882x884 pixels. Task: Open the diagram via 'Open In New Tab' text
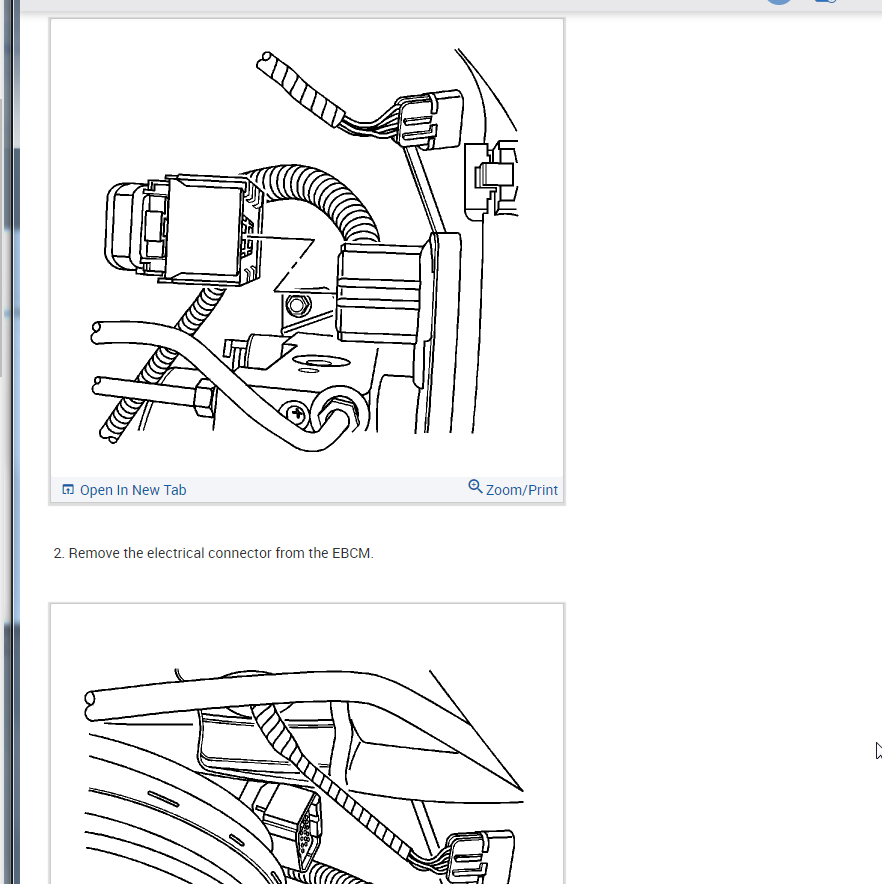(x=133, y=490)
